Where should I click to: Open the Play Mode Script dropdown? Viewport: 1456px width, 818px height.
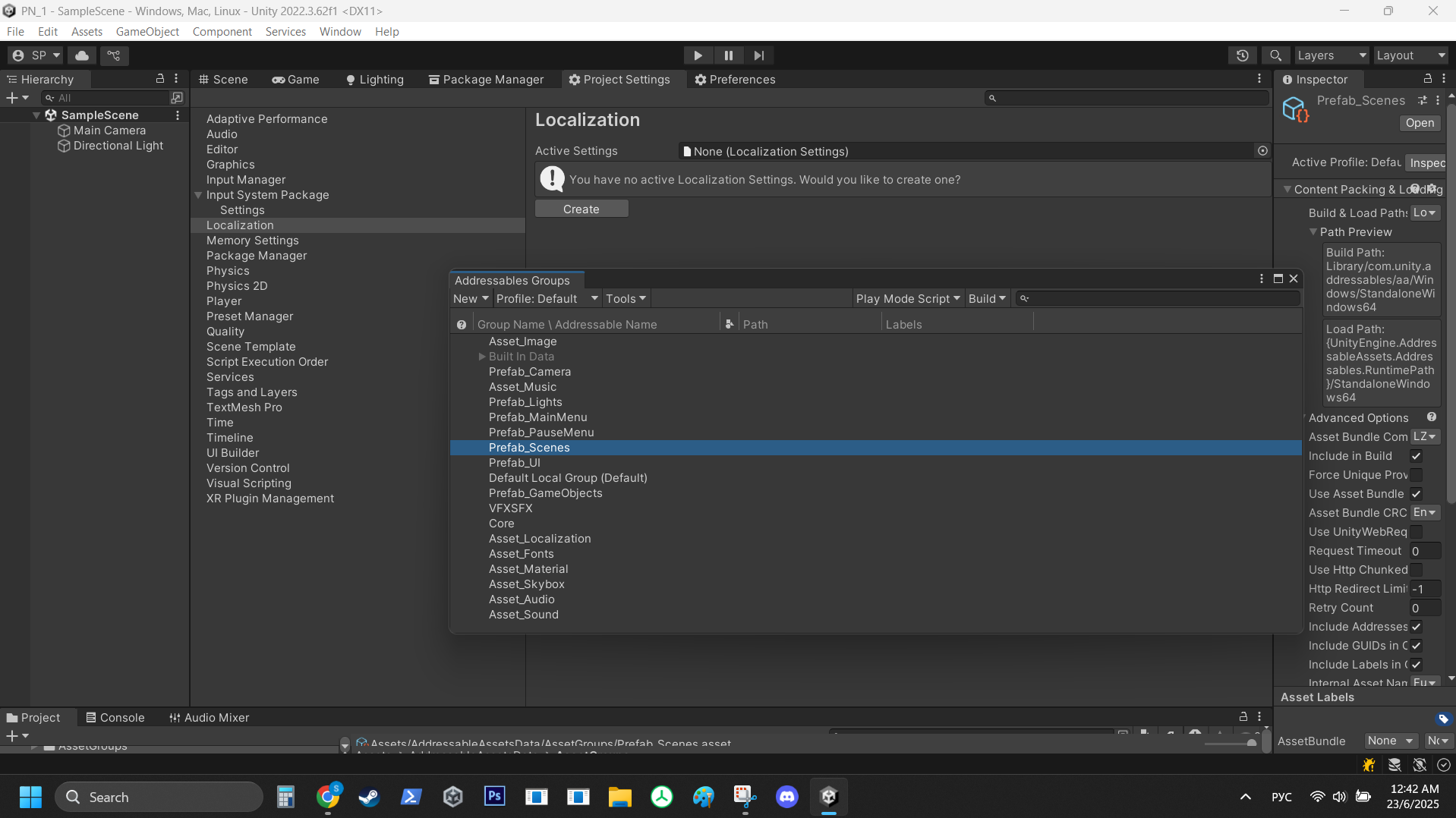pos(908,299)
